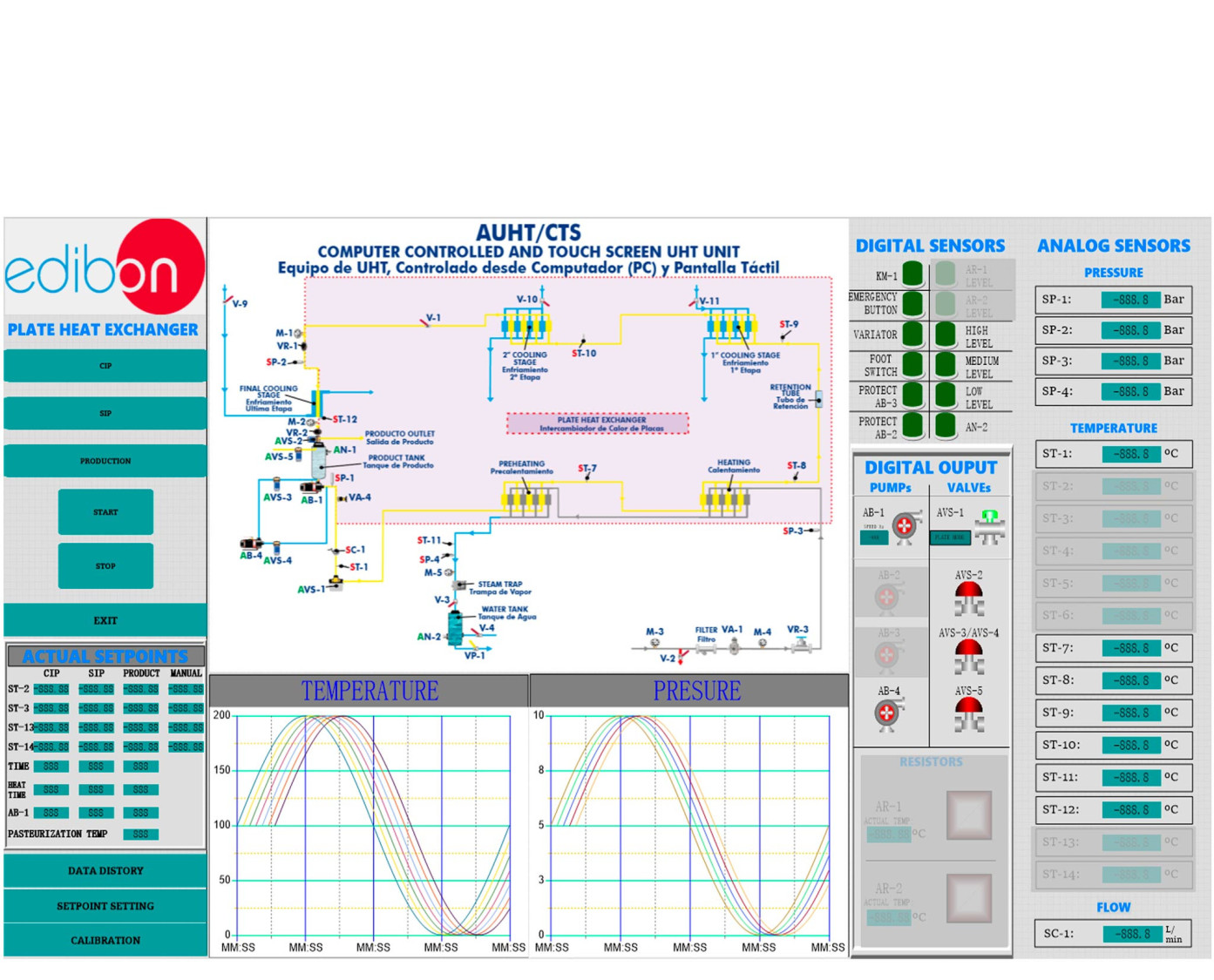Select the Production mode button
The image size is (1214, 980).
pos(105,461)
